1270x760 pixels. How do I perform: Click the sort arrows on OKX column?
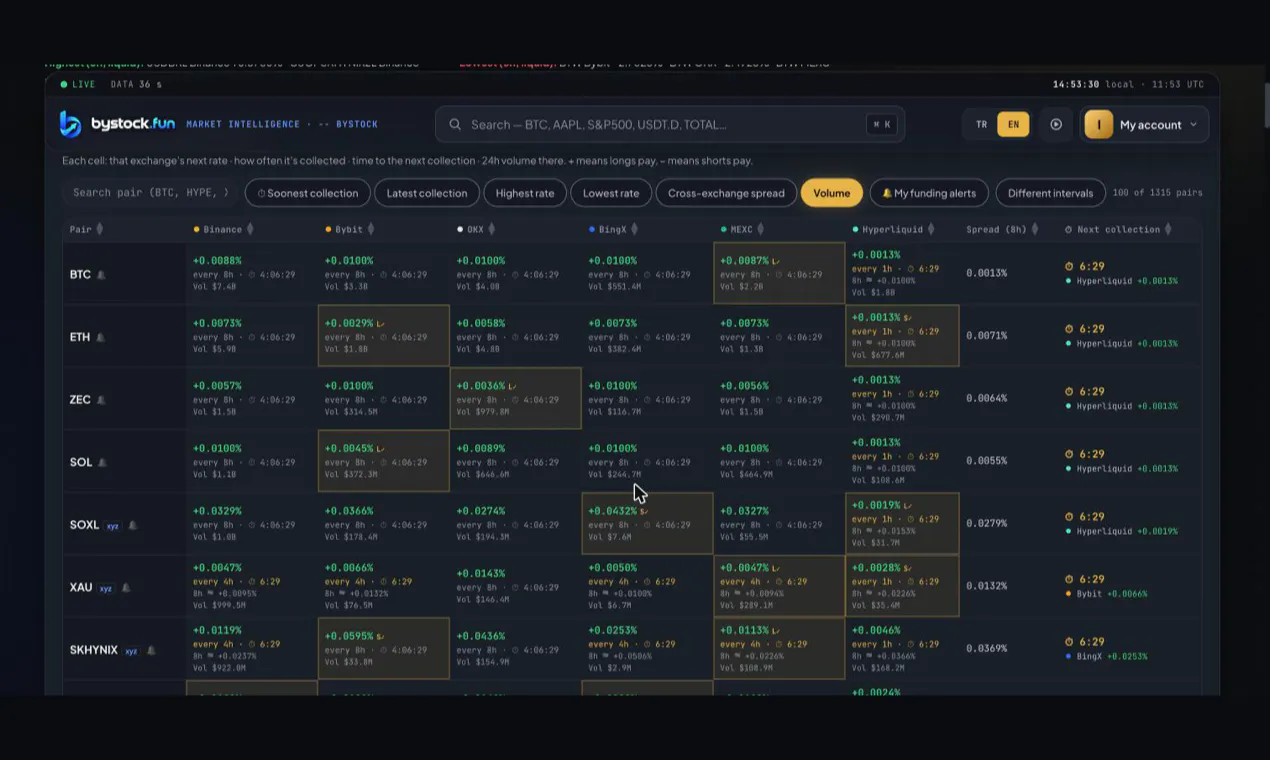[491, 229]
